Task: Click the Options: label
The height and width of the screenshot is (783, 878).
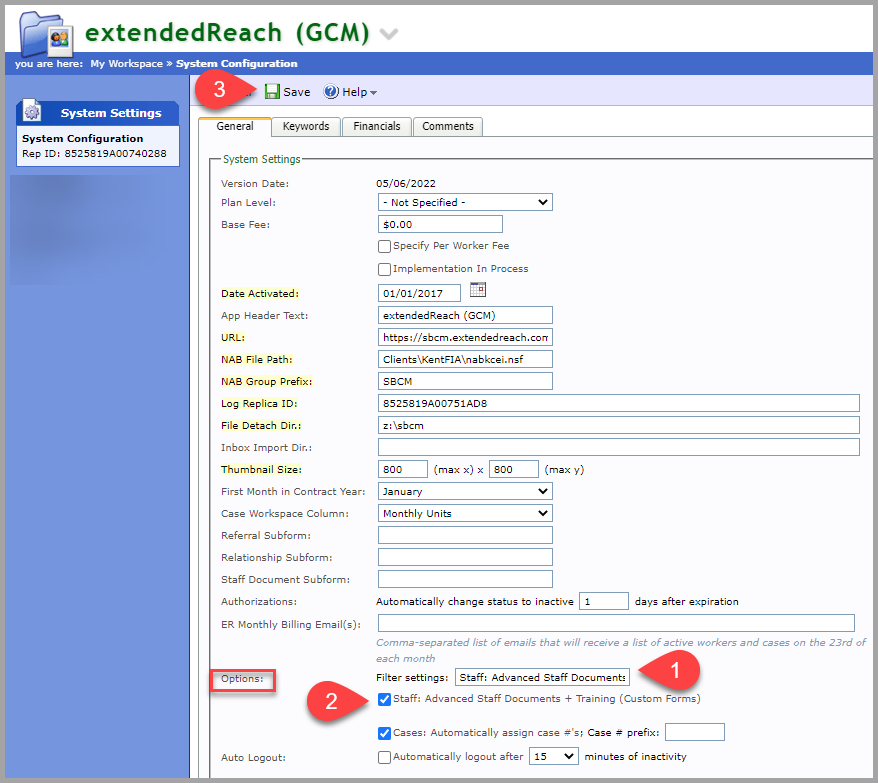Action: 242,679
